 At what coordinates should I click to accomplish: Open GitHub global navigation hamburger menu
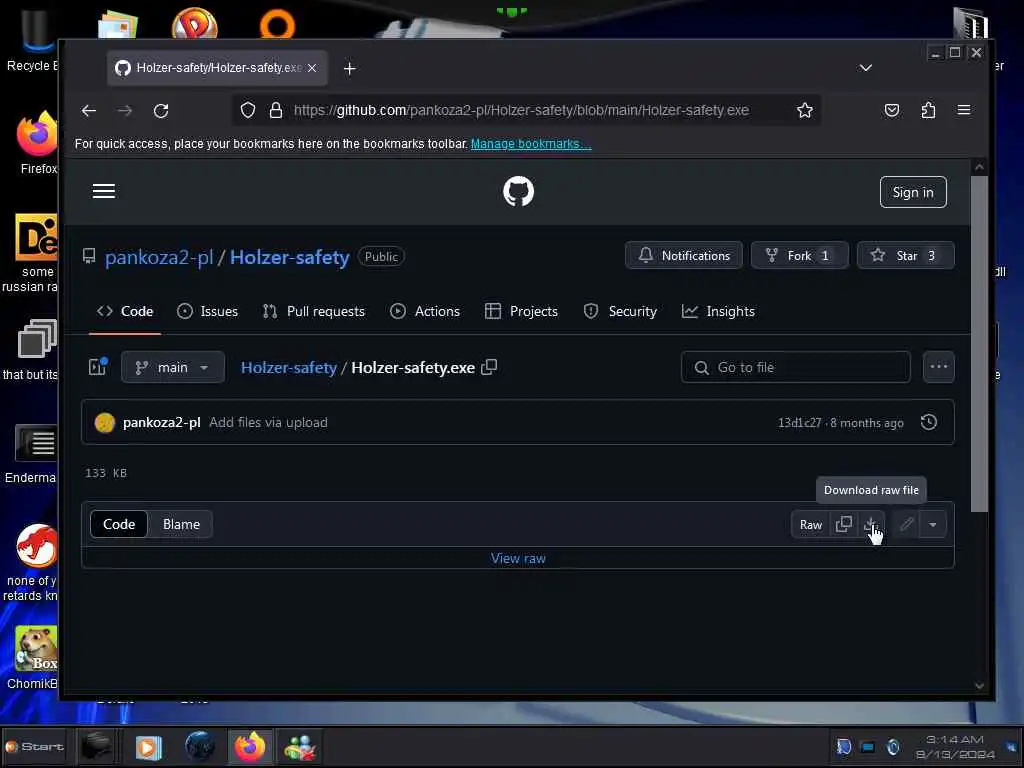[x=104, y=191]
